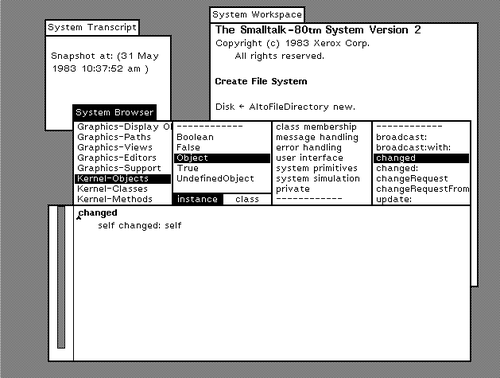500x378 pixels.
Task: Switch to class side toggle
Action: 247,199
